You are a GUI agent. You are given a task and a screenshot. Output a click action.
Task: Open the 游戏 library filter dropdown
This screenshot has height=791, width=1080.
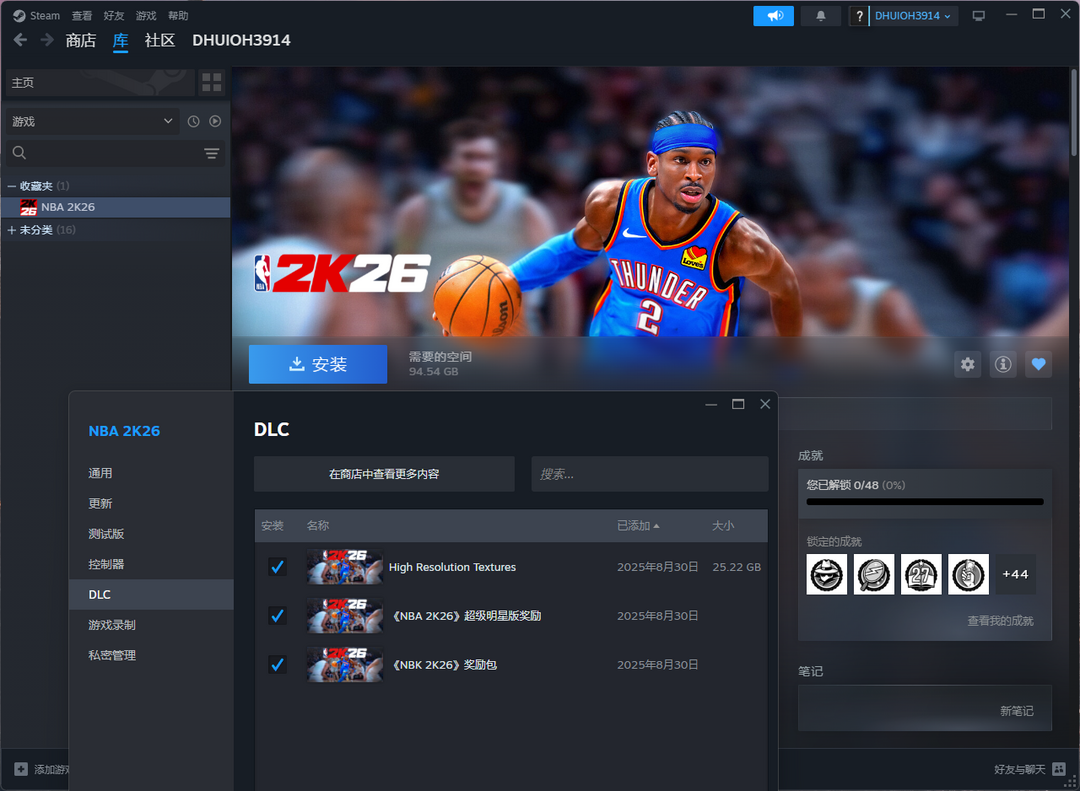pos(92,121)
